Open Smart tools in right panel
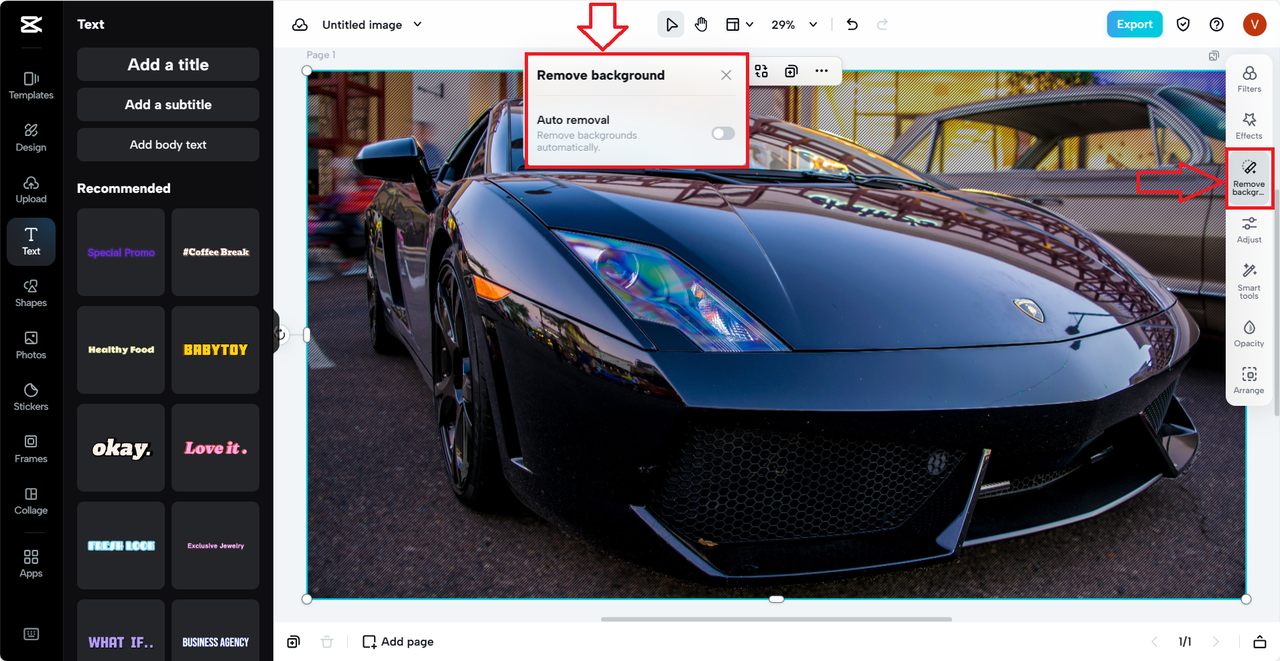Viewport: 1280px width, 661px height. (x=1249, y=280)
